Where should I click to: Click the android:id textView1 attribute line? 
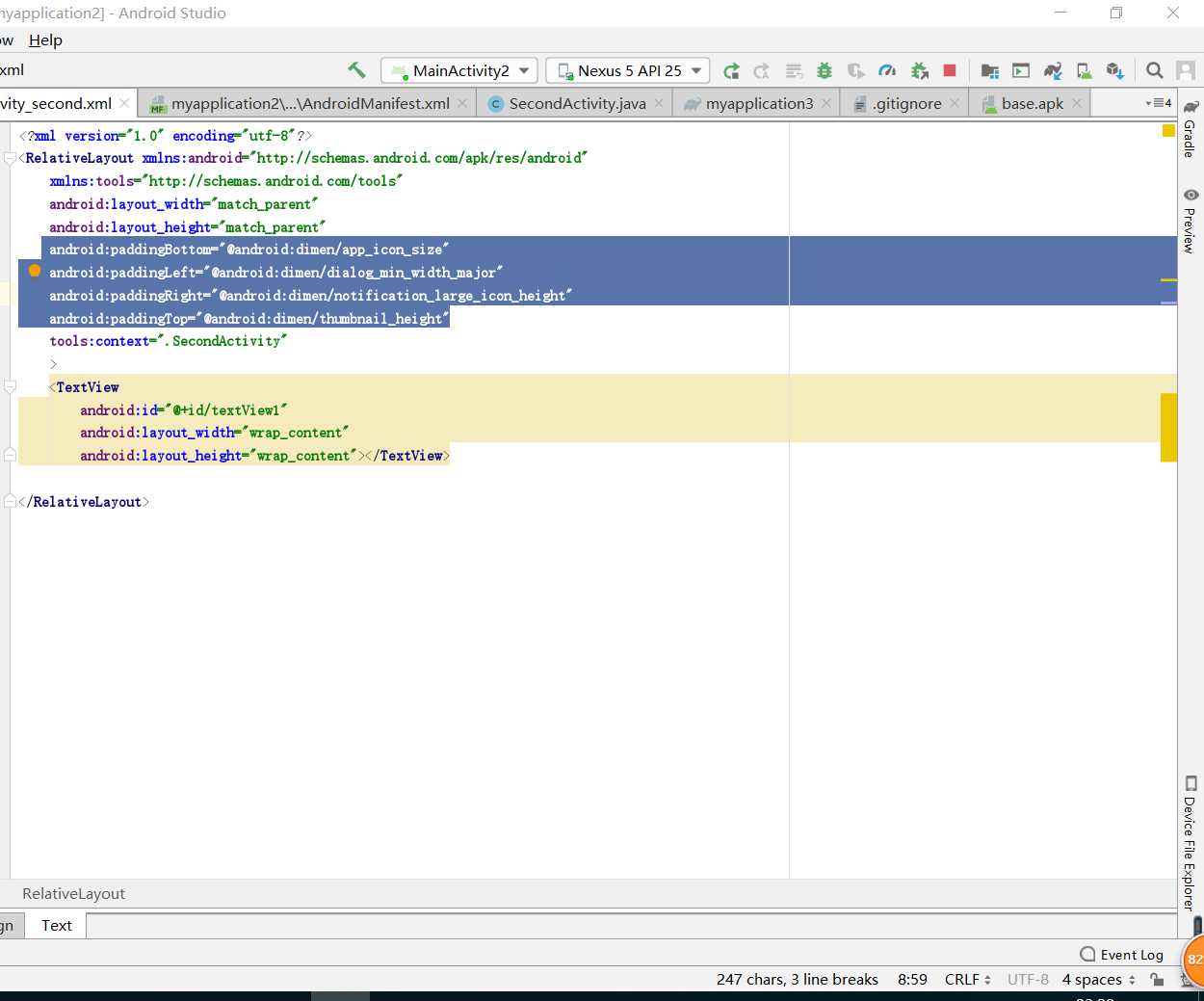click(x=183, y=410)
